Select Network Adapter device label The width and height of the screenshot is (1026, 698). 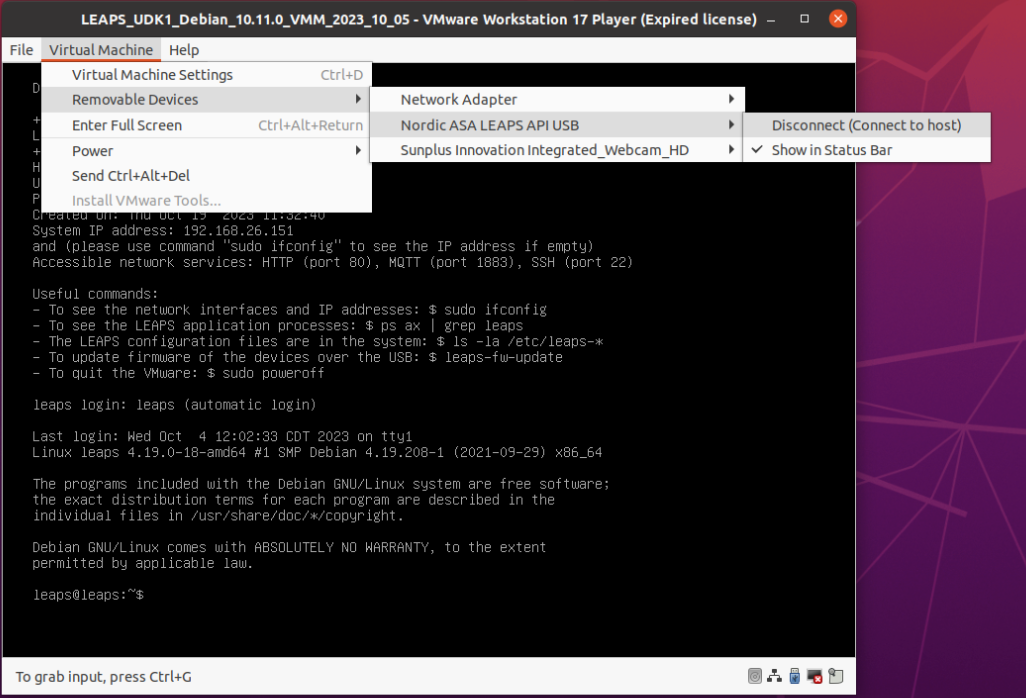tap(459, 99)
